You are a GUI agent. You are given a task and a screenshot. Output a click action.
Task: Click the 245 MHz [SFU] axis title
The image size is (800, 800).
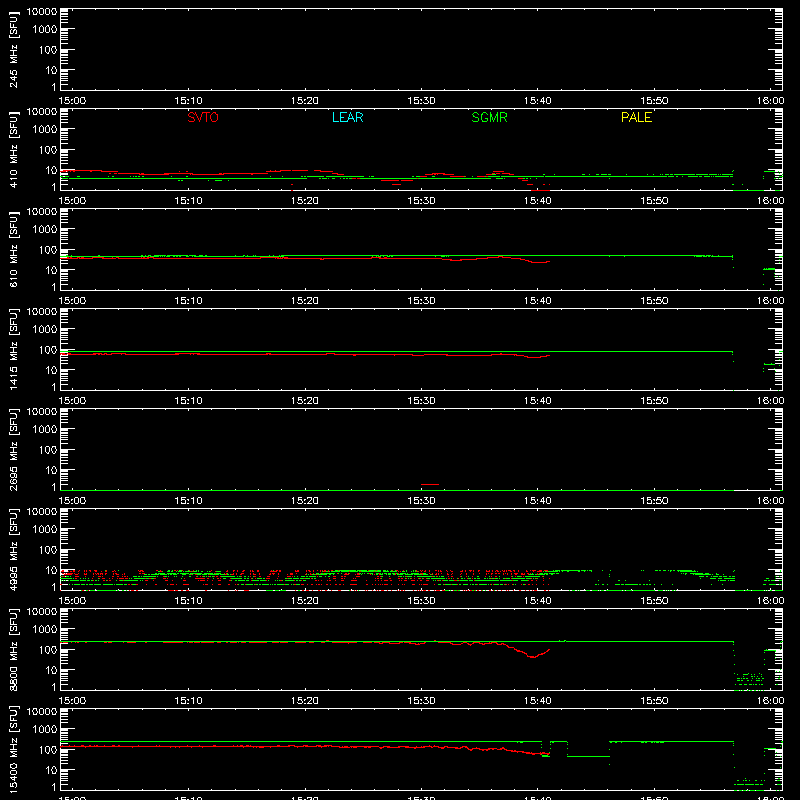pyautogui.click(x=13, y=49)
